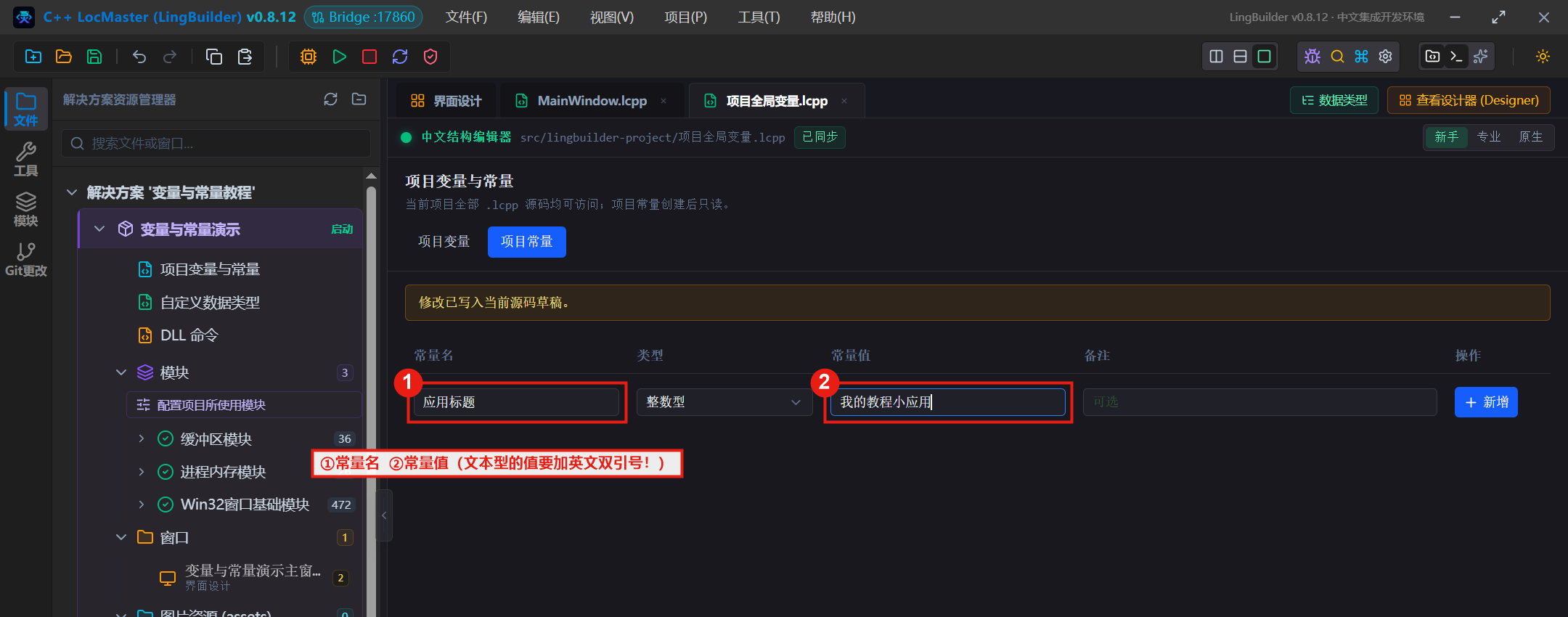The height and width of the screenshot is (617, 1568).
Task: Click the orange open folder icon
Action: 64,57
